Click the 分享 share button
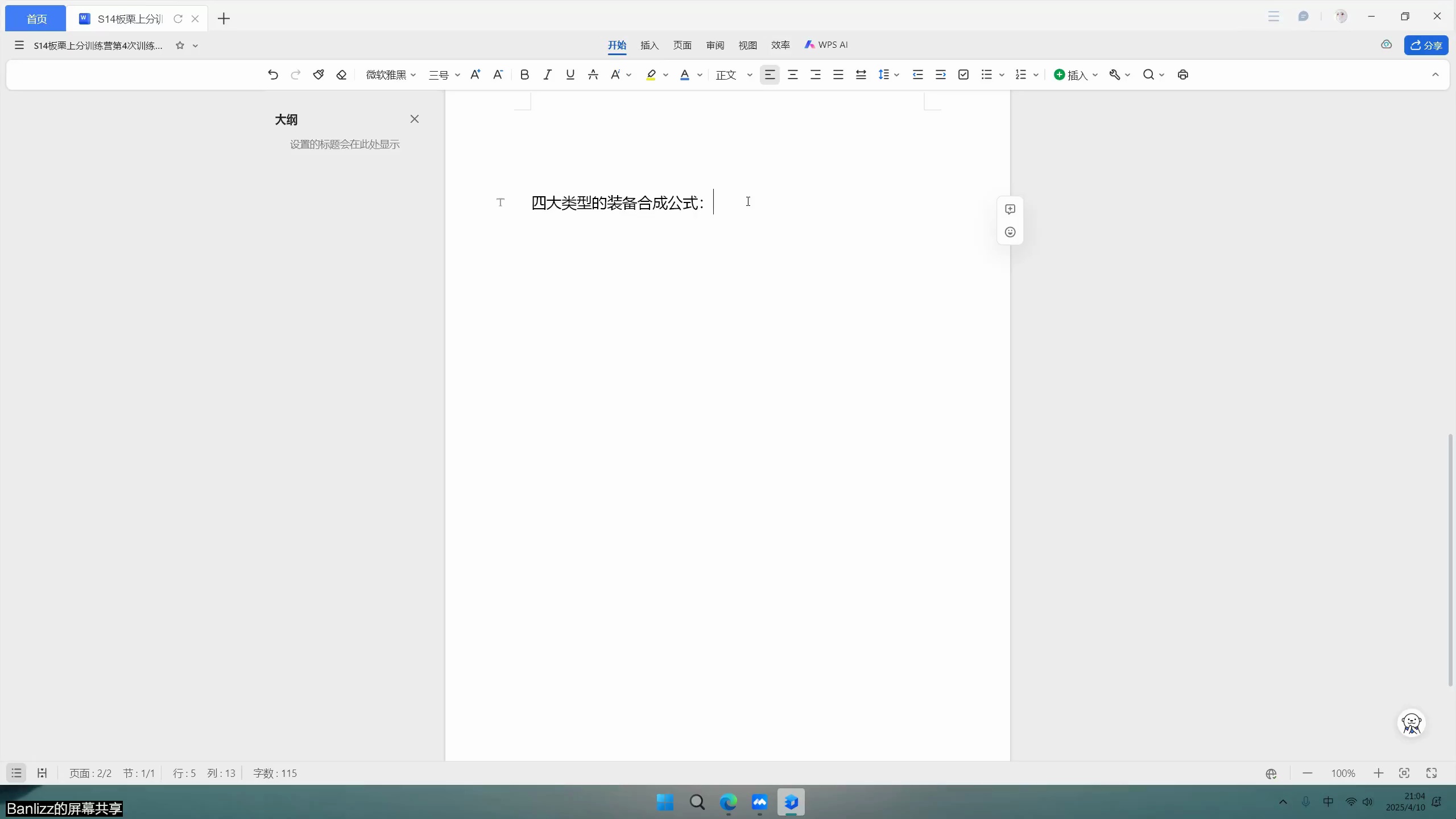Screen dimensions: 1456x819 click(1427, 45)
